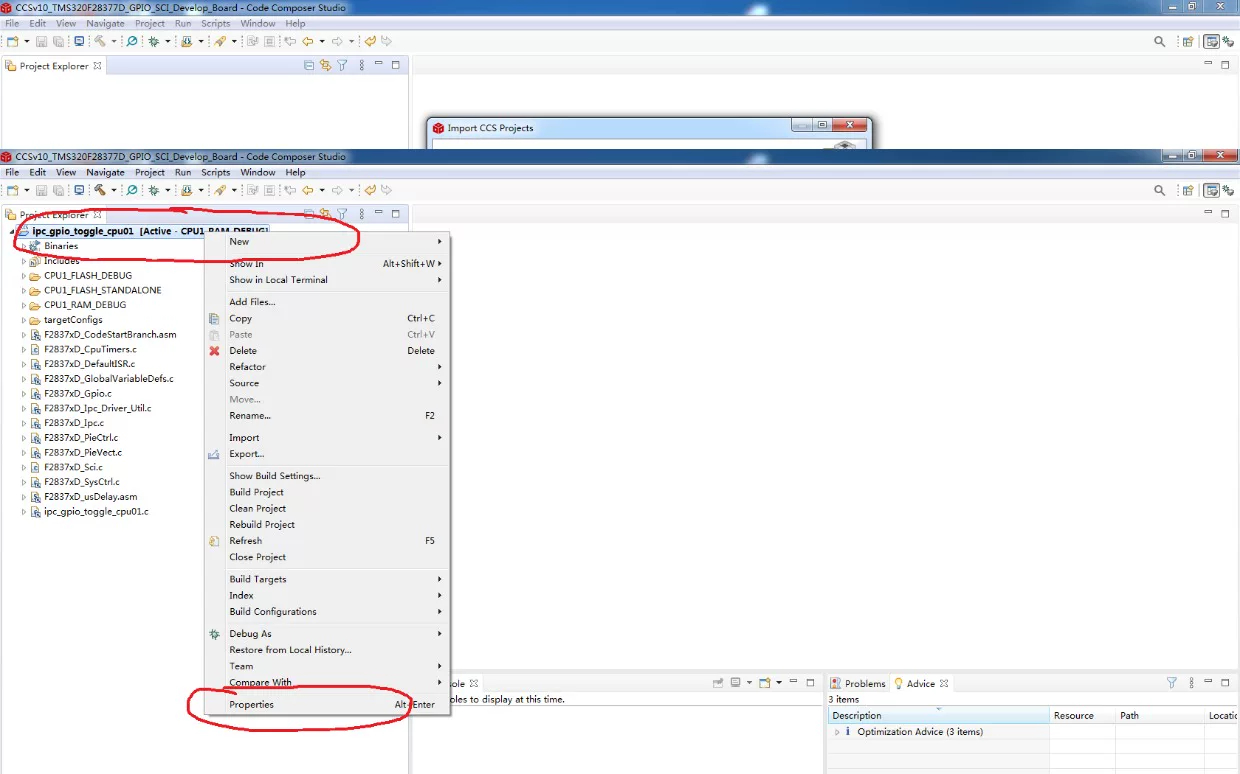Click the Refresh icon in the context menu
This screenshot has height=774, width=1240.
coord(214,541)
